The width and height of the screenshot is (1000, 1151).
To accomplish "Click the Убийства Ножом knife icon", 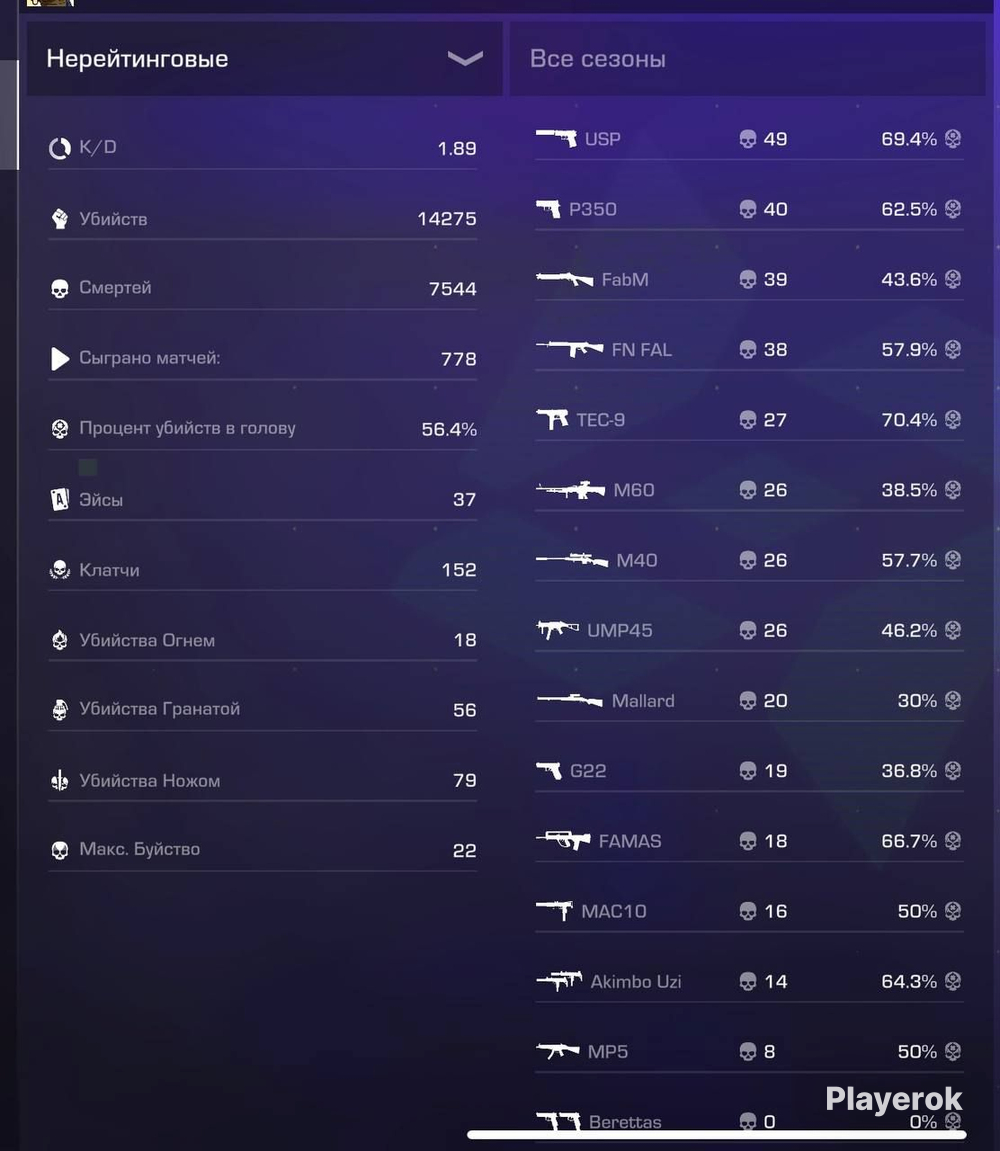I will pos(59,780).
